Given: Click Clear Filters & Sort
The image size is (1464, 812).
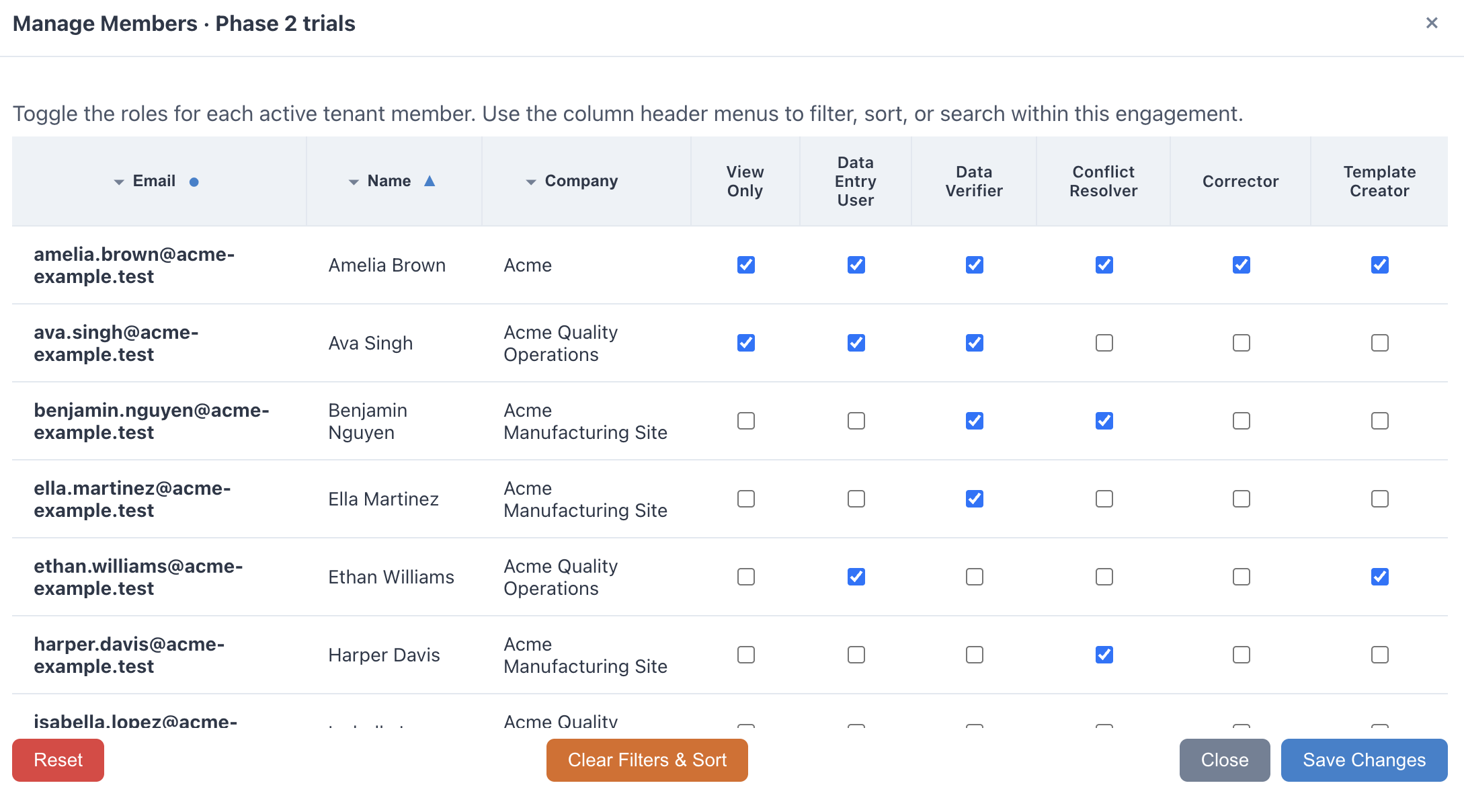Looking at the screenshot, I should point(647,760).
